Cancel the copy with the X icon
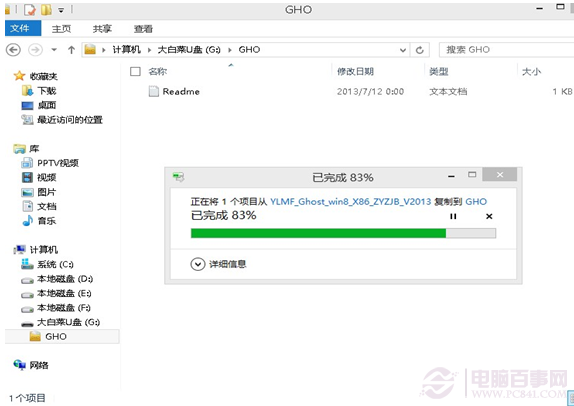Viewport: 574px width, 406px height. [x=489, y=216]
